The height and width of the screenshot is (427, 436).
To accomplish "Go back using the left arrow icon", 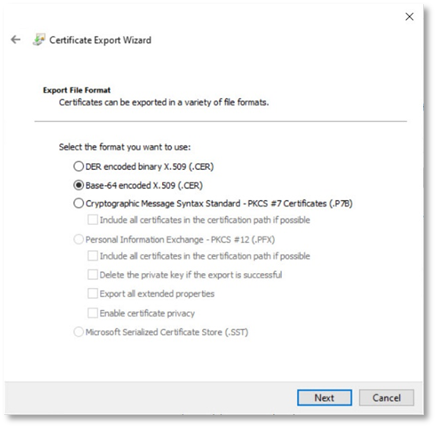I will (15, 40).
